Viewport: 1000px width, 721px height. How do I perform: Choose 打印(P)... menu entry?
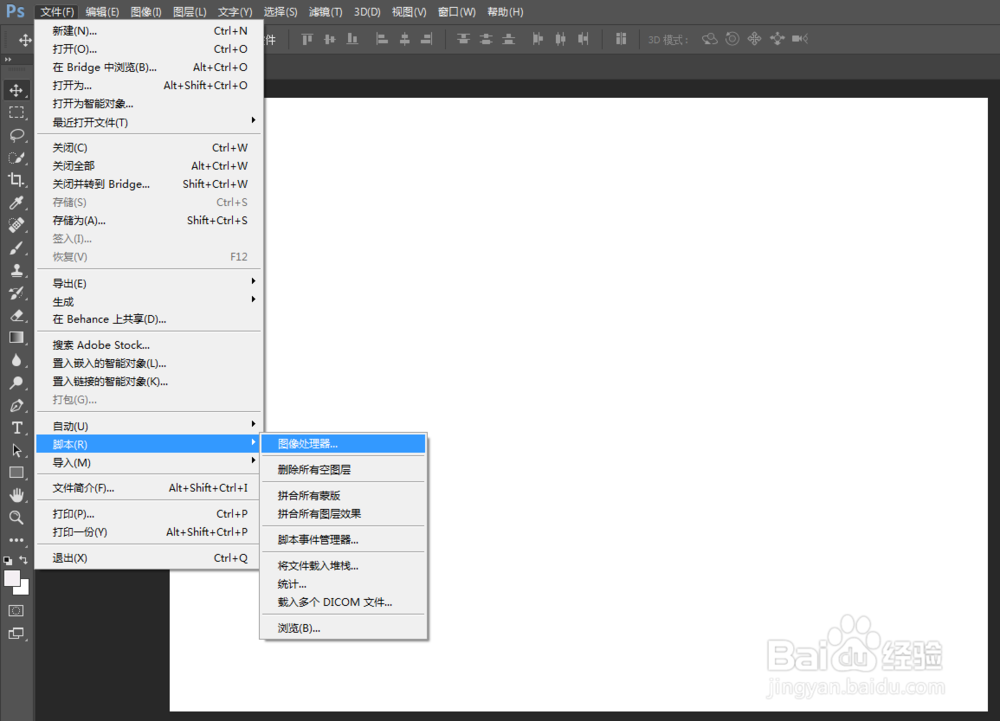pyautogui.click(x=149, y=514)
